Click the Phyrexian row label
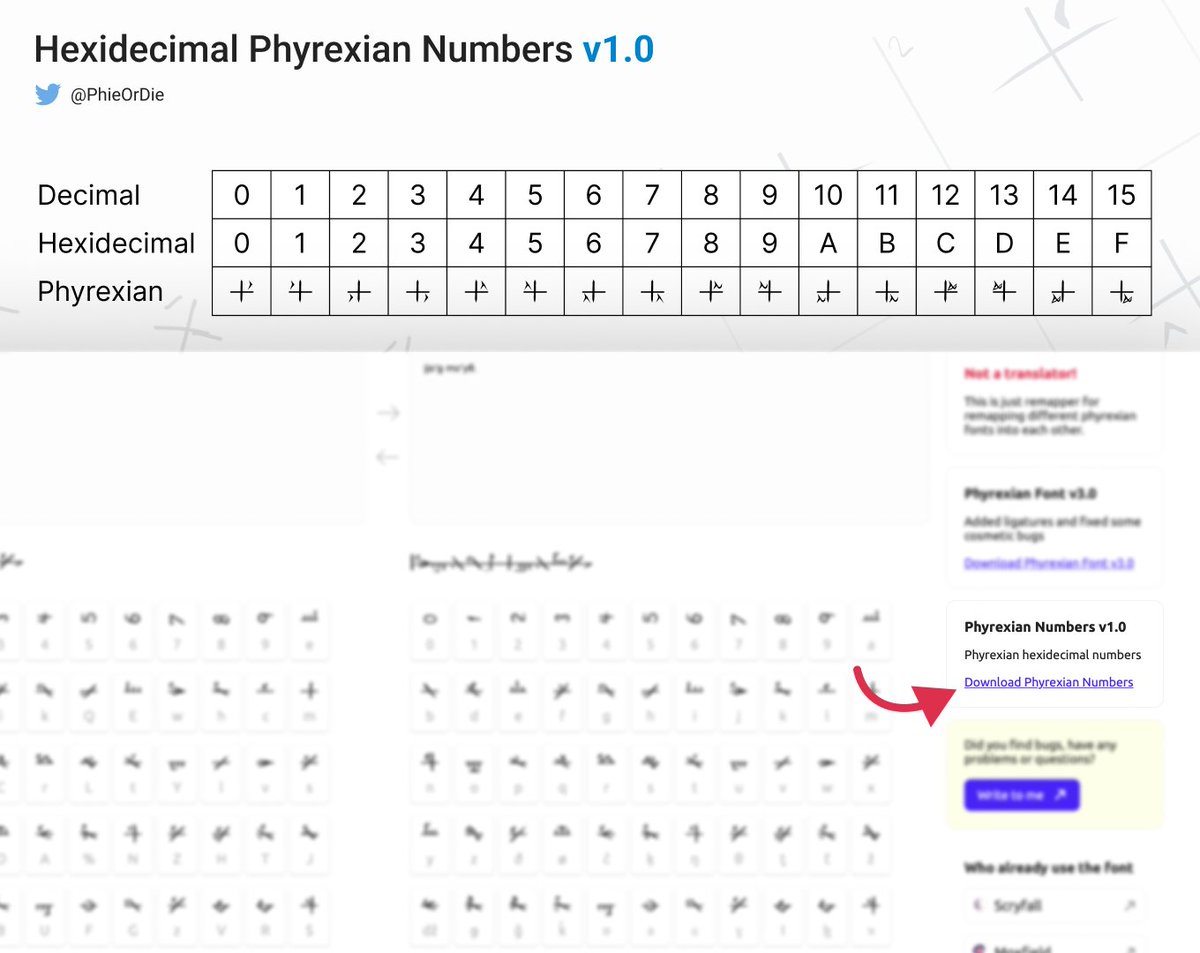 [99, 291]
